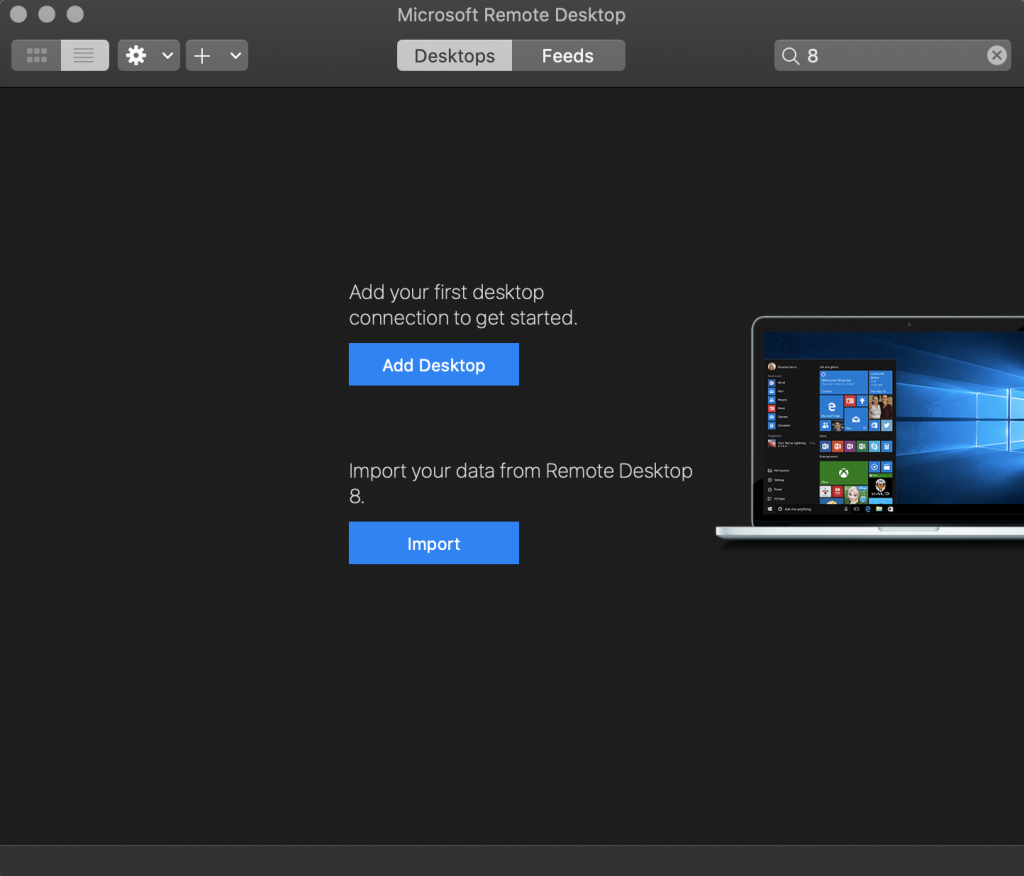Expand the add dropdown chevron

tap(236, 56)
